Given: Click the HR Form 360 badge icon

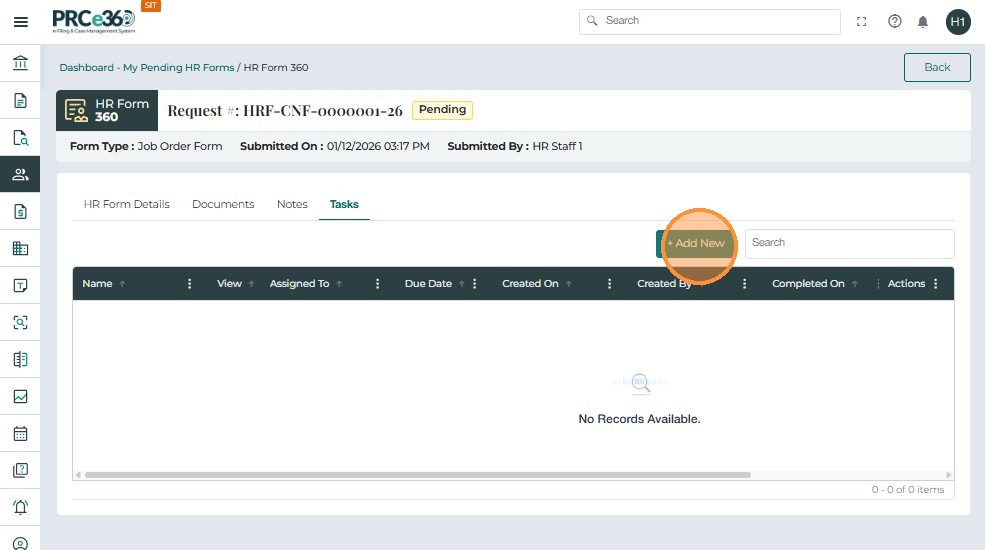Looking at the screenshot, I should (77, 111).
